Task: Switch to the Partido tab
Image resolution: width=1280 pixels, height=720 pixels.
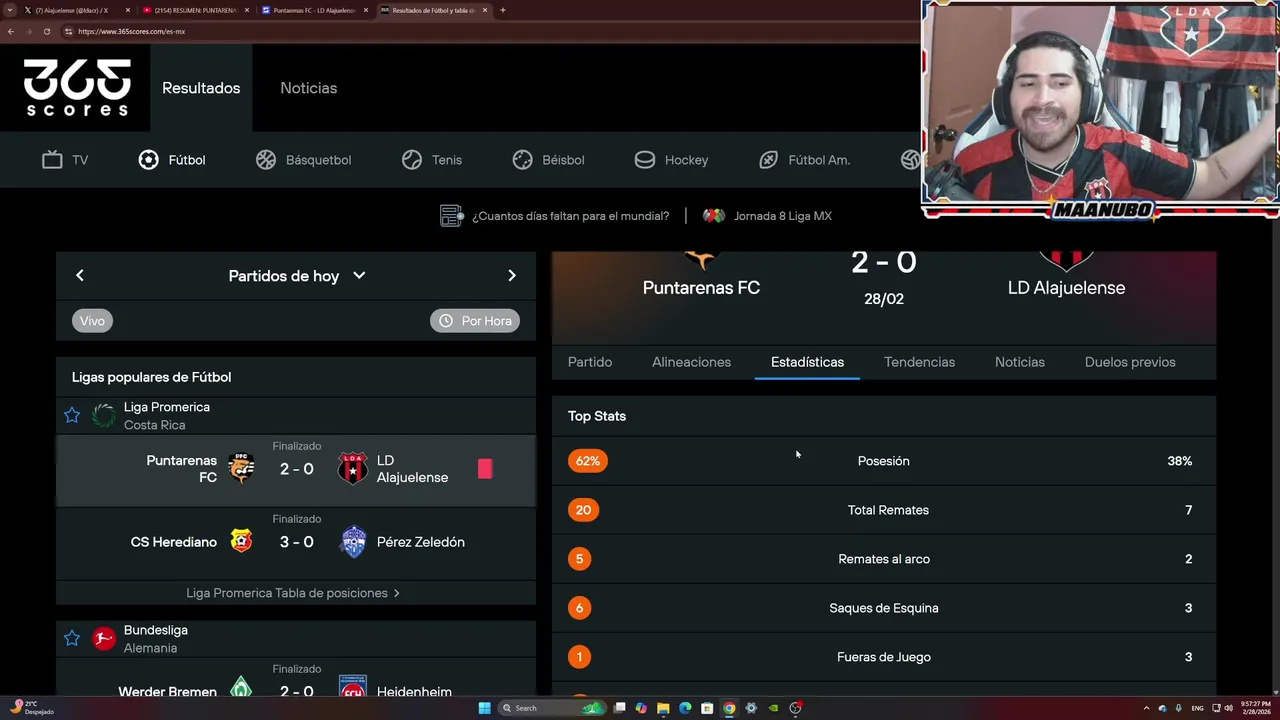Action: [x=590, y=362]
